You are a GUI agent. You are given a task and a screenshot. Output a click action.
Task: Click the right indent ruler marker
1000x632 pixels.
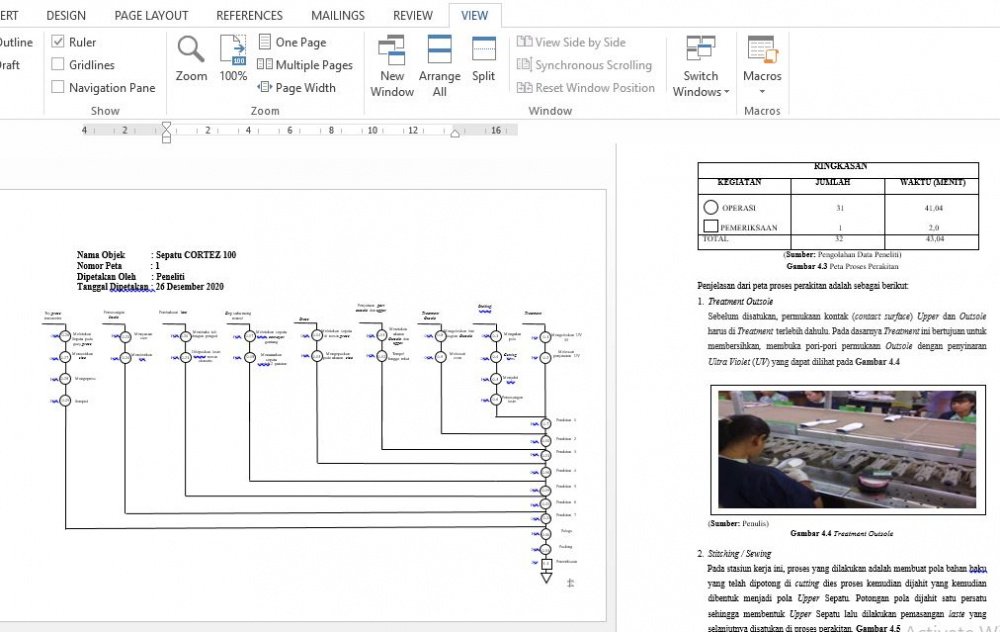[x=455, y=133]
